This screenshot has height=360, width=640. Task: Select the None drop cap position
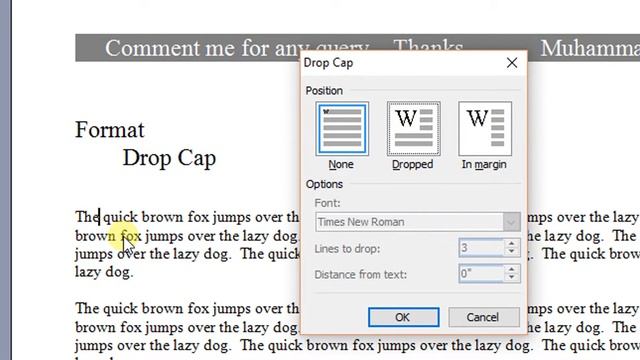(x=342, y=129)
